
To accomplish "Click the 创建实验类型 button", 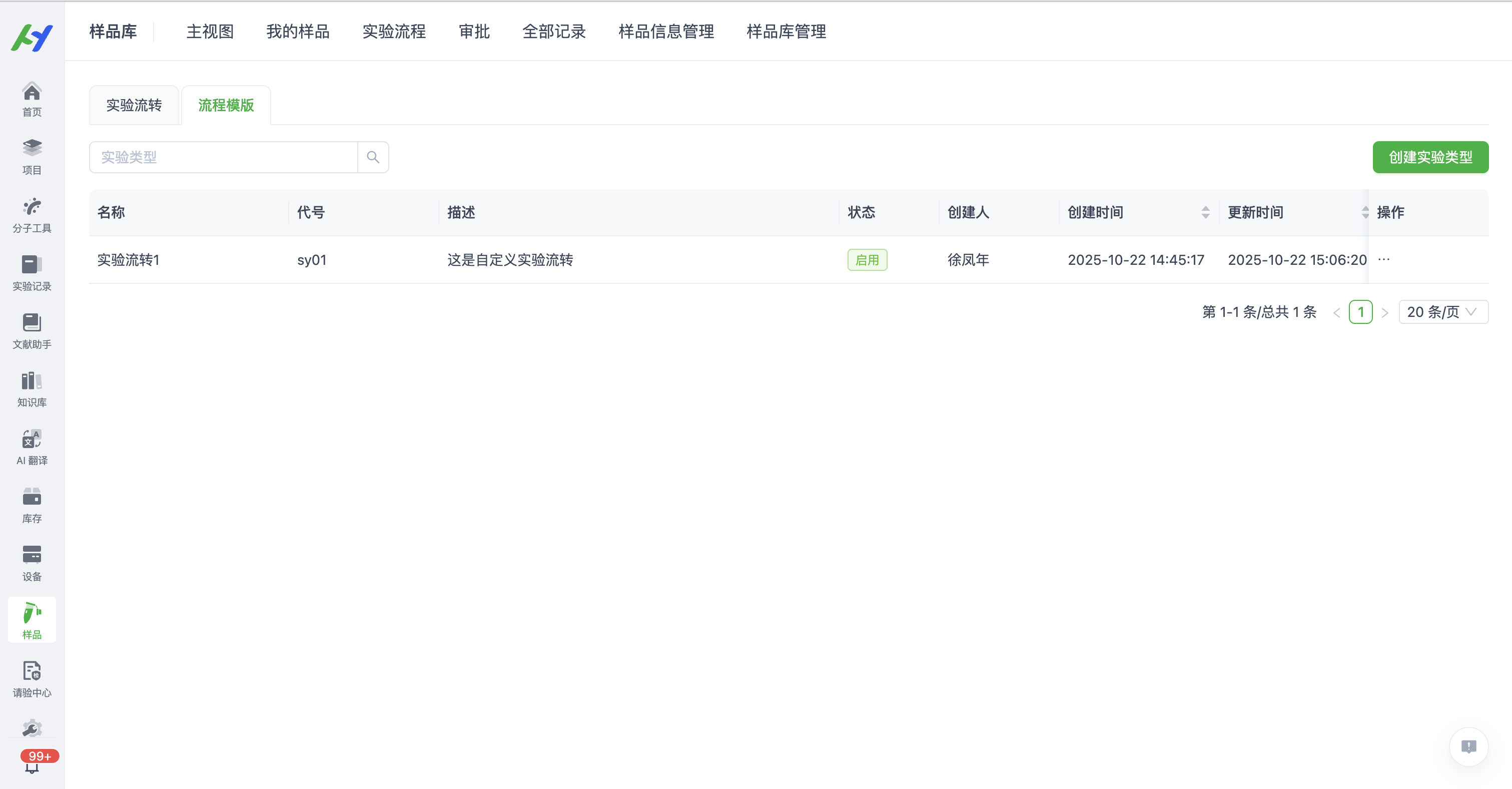I will (x=1430, y=157).
